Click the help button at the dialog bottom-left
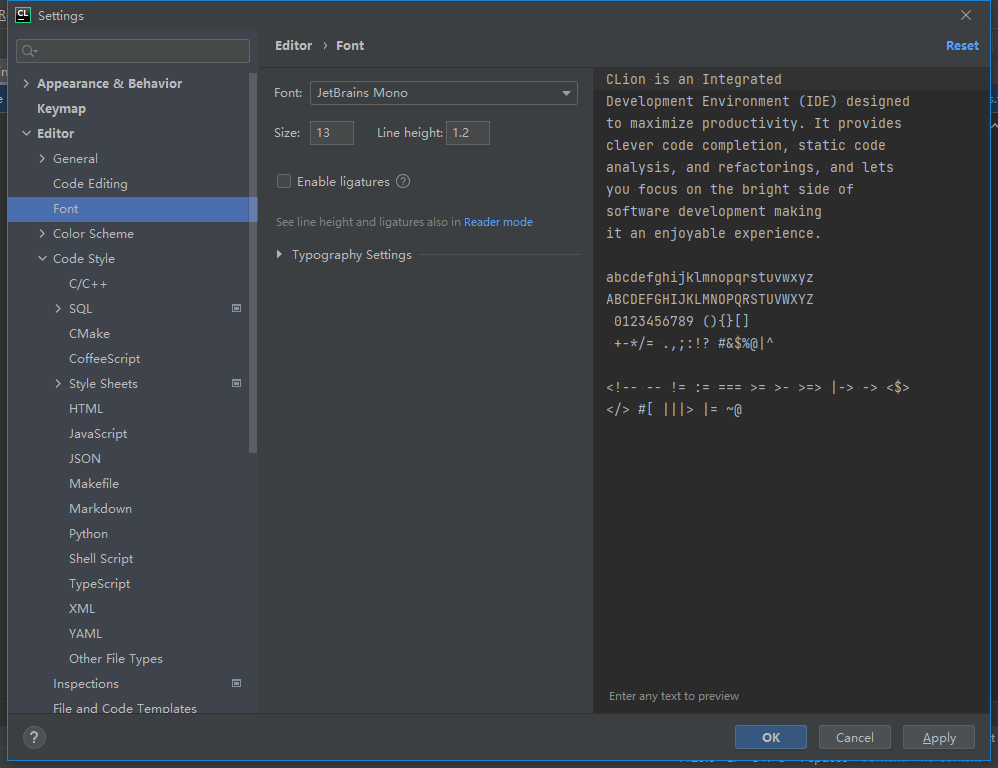This screenshot has height=768, width=998. [x=34, y=737]
